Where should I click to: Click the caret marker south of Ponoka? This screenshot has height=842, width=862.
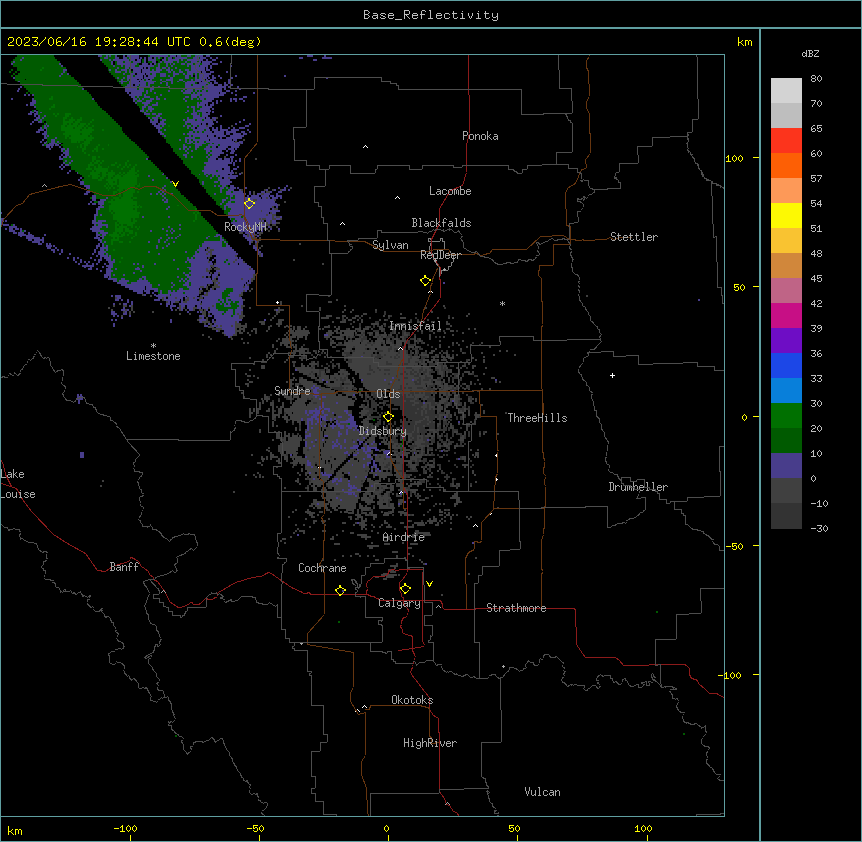tap(366, 147)
